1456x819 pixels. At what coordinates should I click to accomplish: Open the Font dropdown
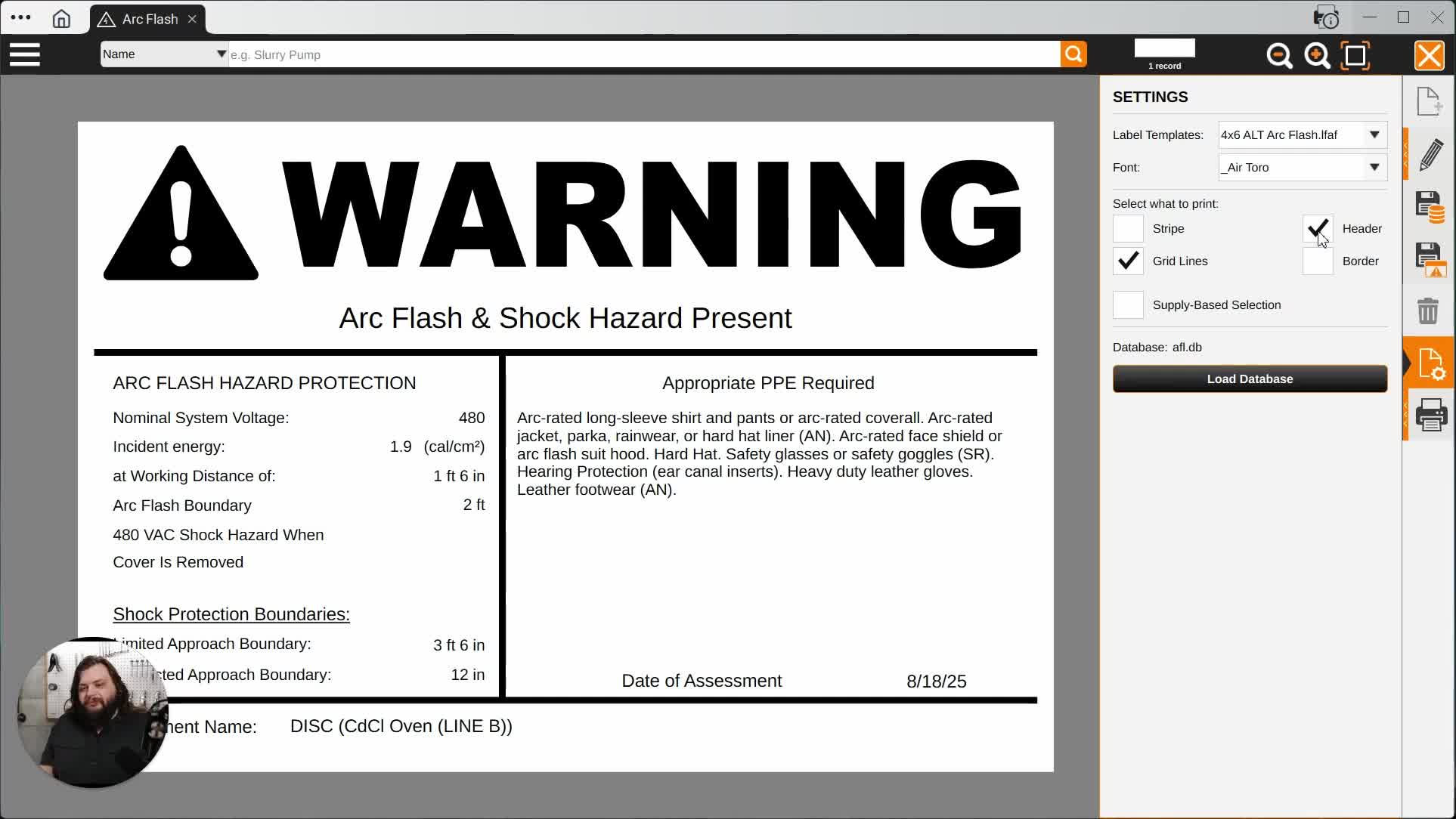pyautogui.click(x=1303, y=167)
